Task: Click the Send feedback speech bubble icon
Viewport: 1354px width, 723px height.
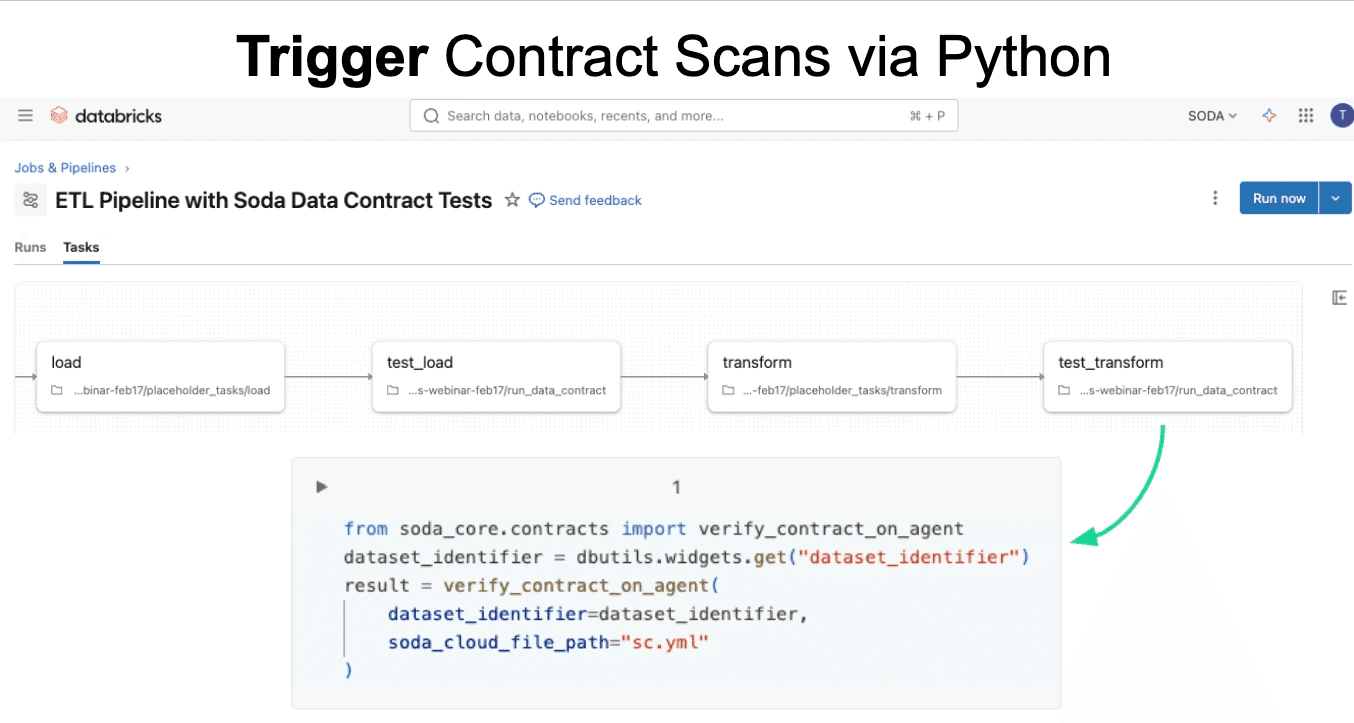Action: click(537, 200)
